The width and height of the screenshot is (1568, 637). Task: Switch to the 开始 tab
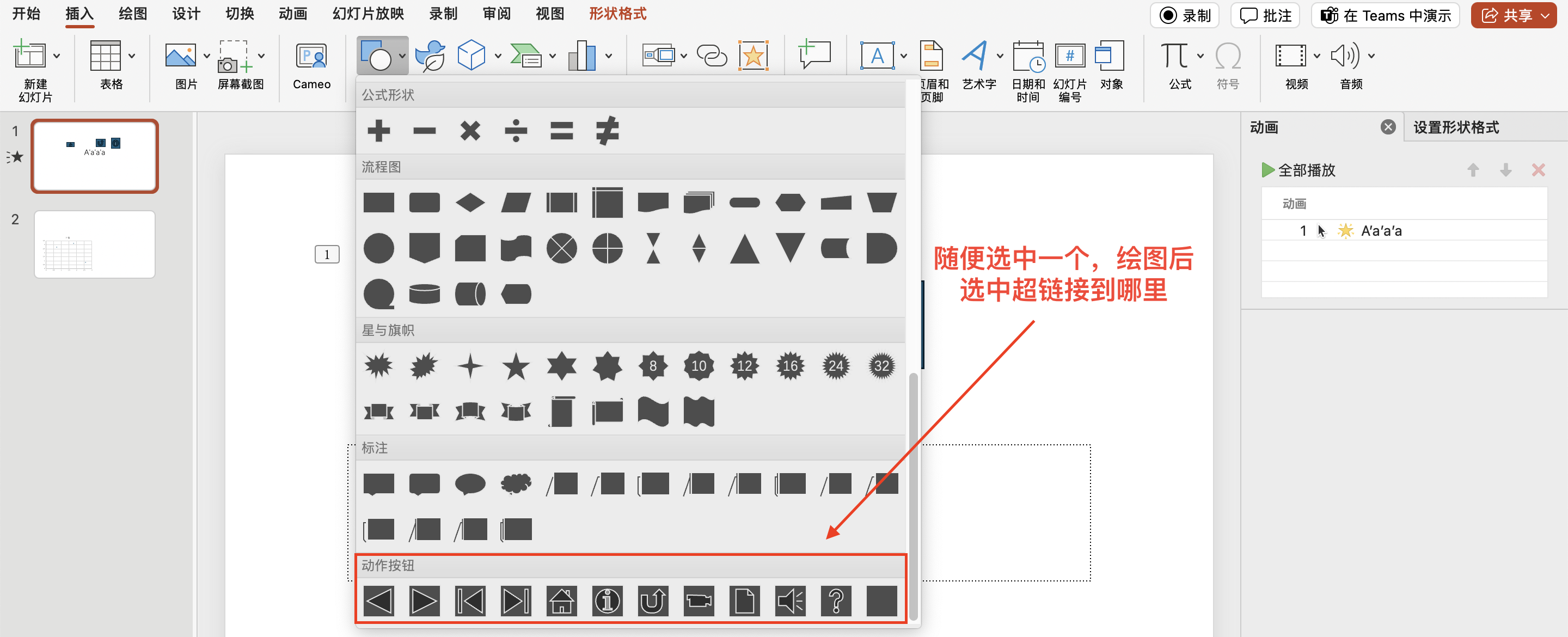tap(26, 14)
